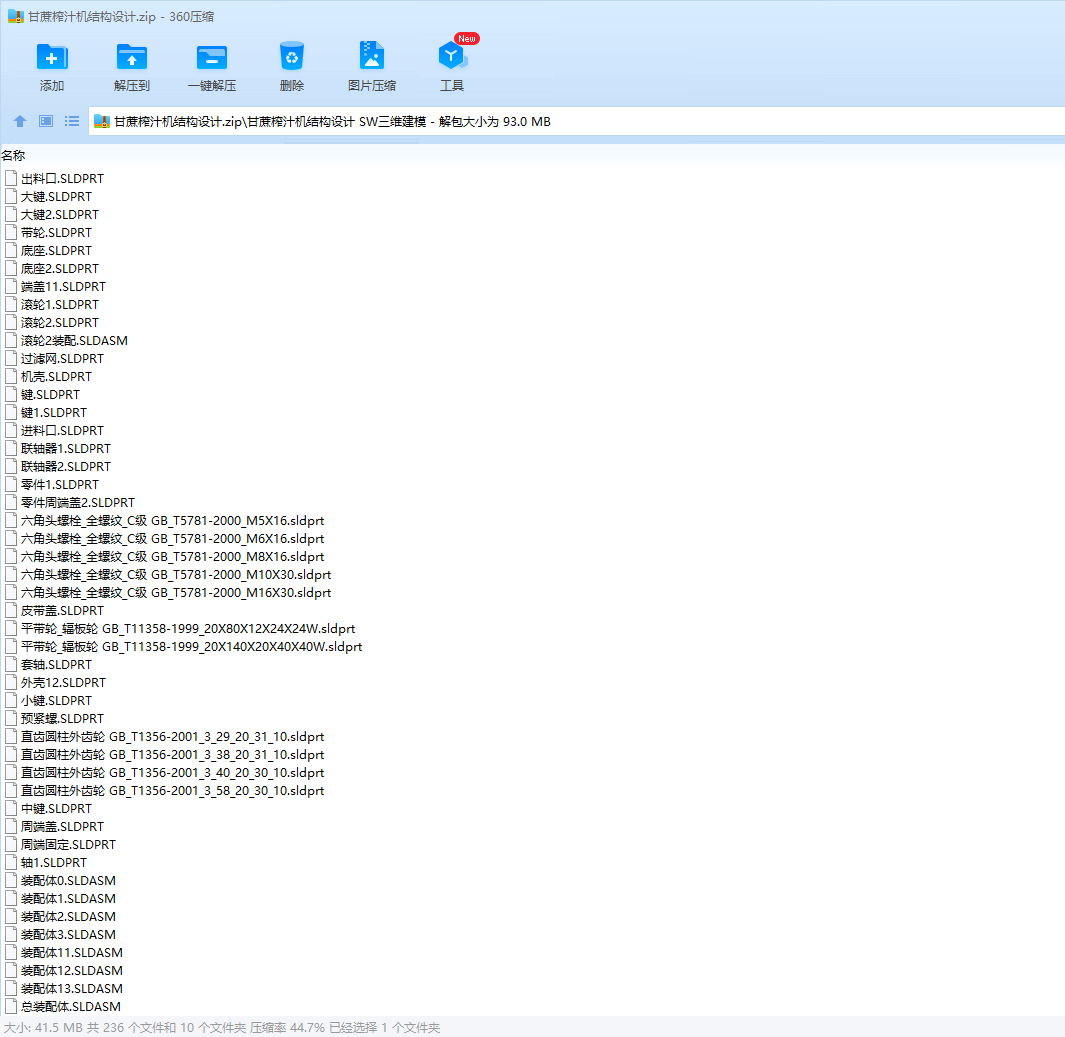This screenshot has width=1065, height=1037.
Task: Click the status bar size summary text
Action: click(221, 1027)
